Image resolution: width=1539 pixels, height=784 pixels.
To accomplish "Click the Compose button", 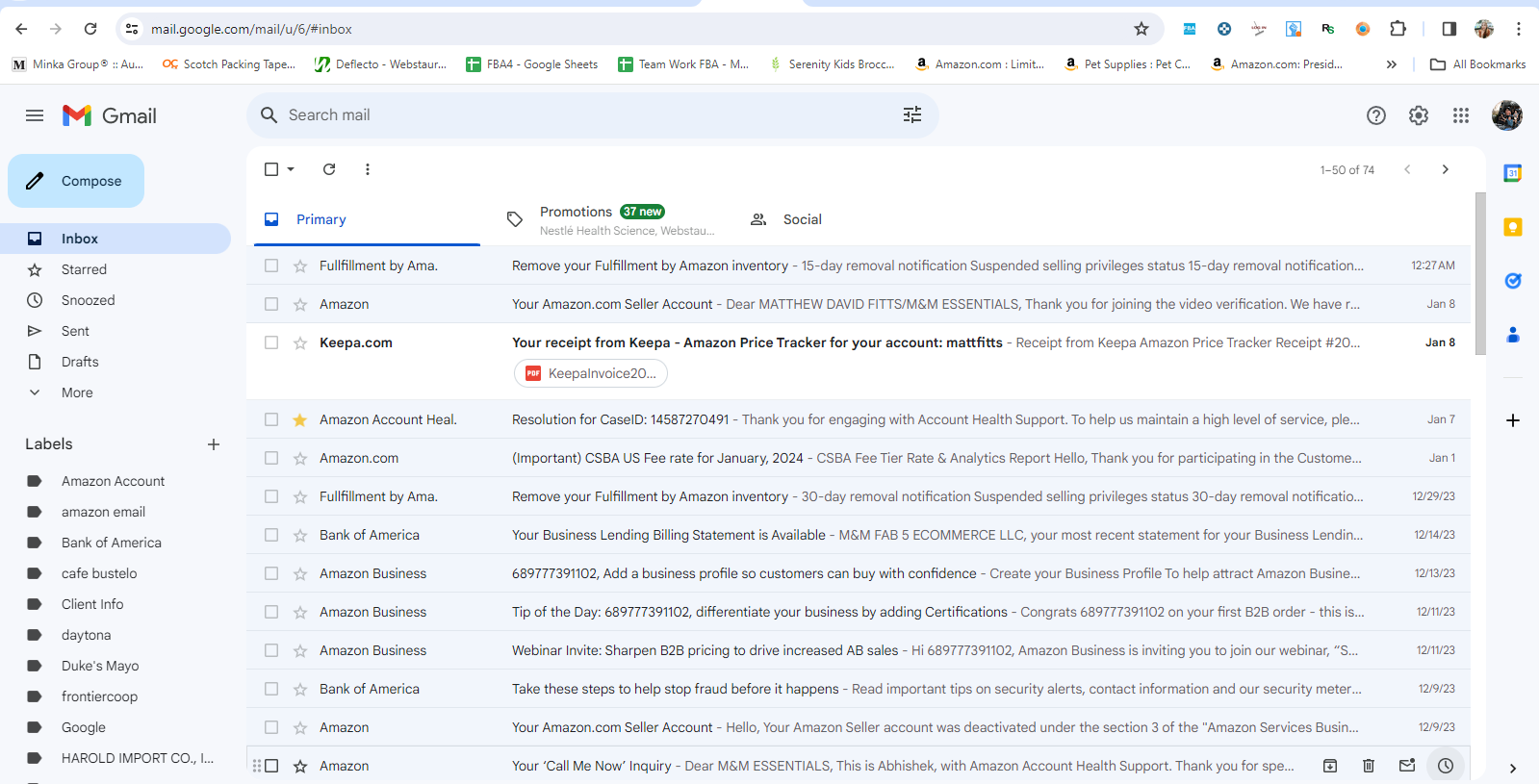I will tap(76, 181).
